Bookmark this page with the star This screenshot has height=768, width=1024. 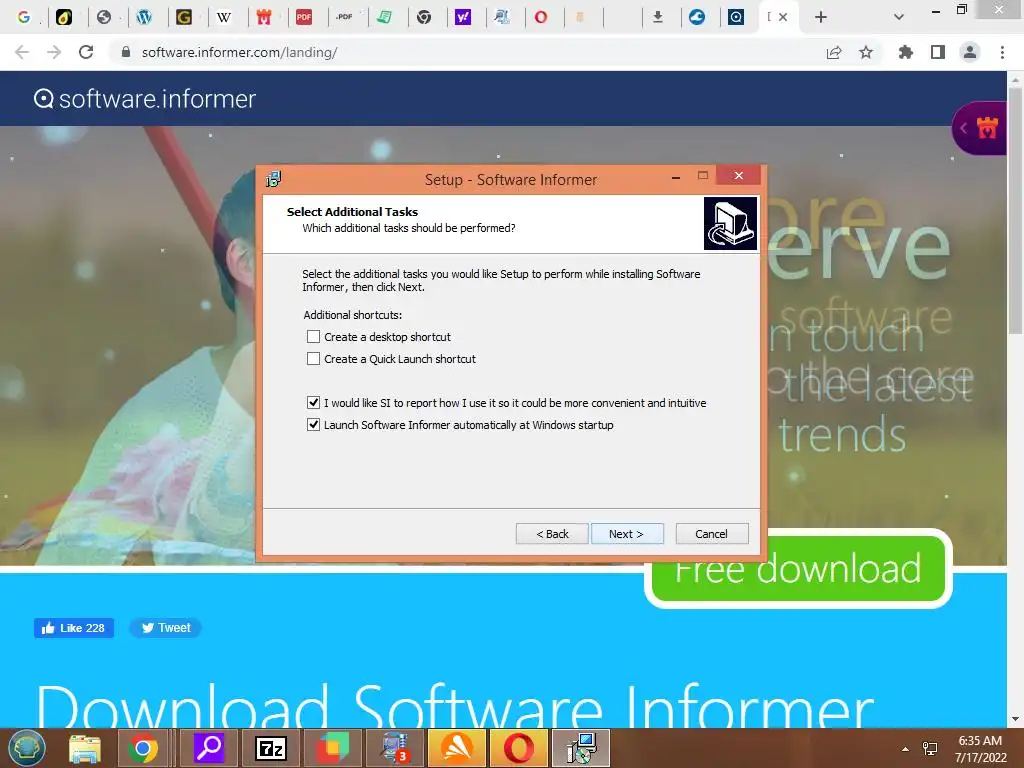866,52
